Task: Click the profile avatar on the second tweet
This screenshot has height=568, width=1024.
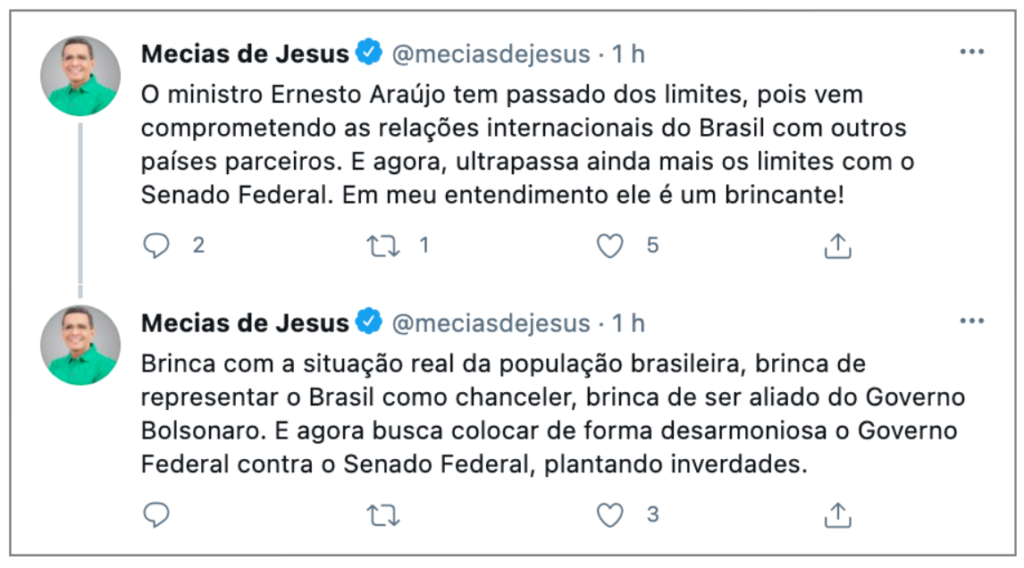Action: click(x=80, y=346)
